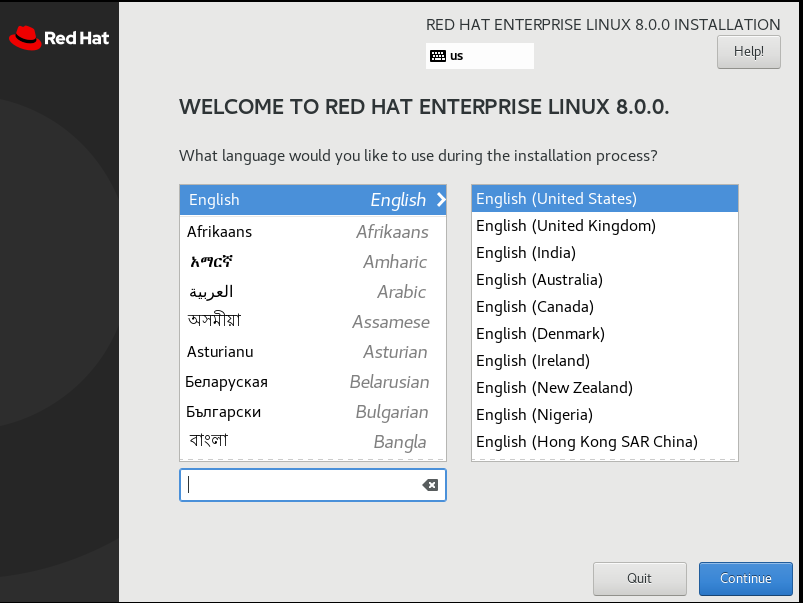Choose English (New Zealand) locale
This screenshot has width=803, height=603.
point(605,388)
